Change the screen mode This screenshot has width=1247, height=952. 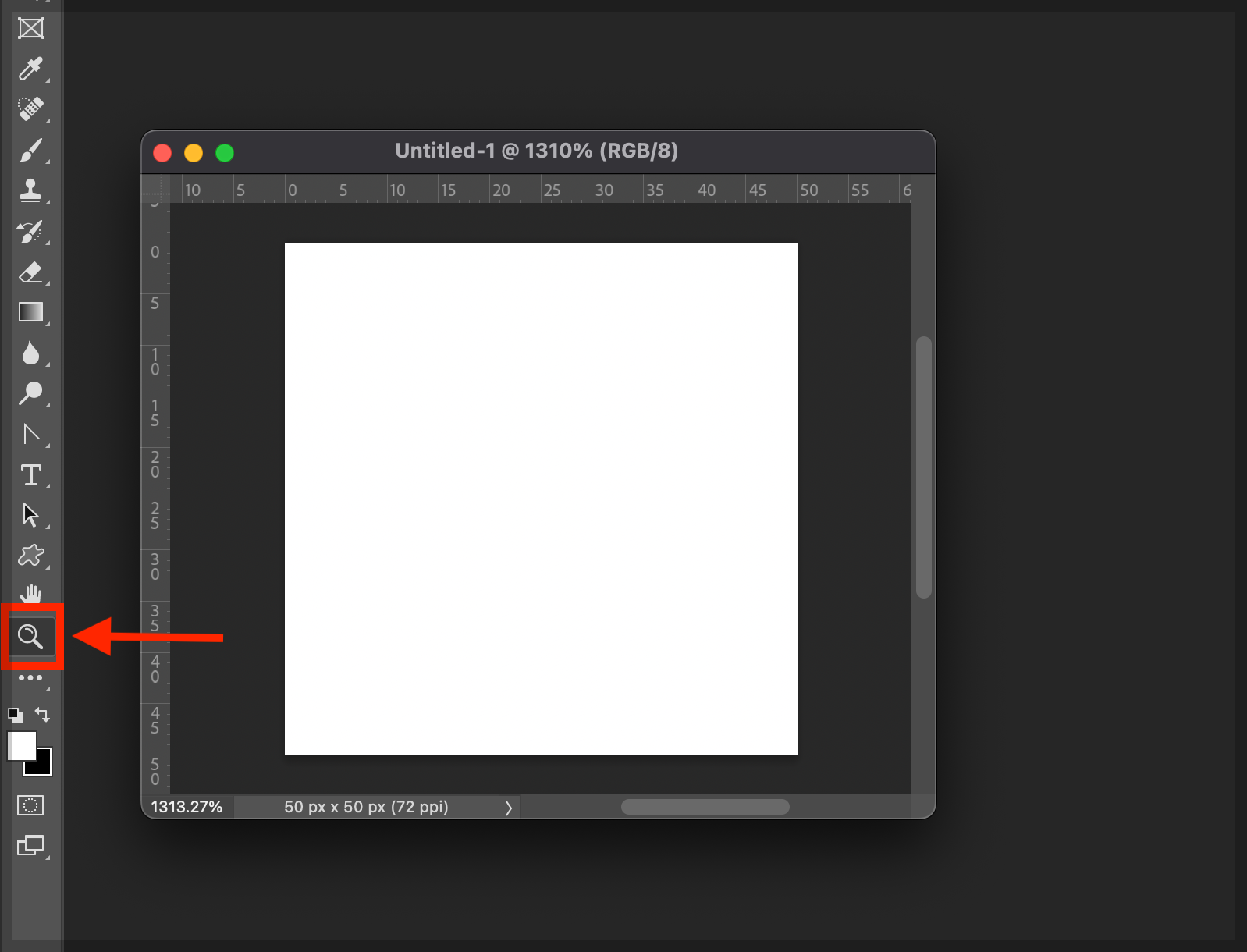pos(30,845)
